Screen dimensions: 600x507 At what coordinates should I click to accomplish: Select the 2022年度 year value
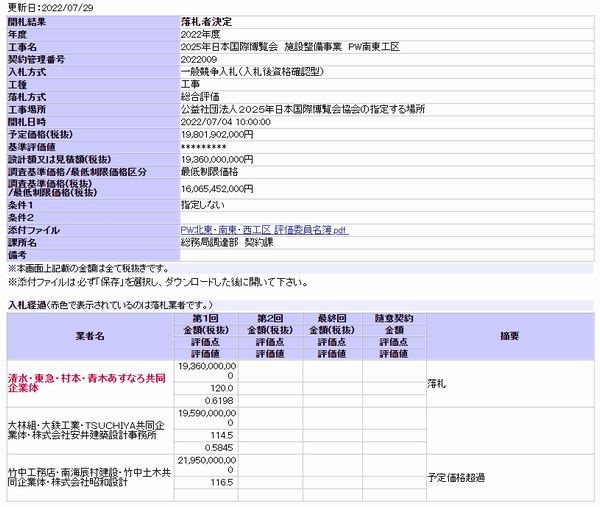pyautogui.click(x=201, y=34)
